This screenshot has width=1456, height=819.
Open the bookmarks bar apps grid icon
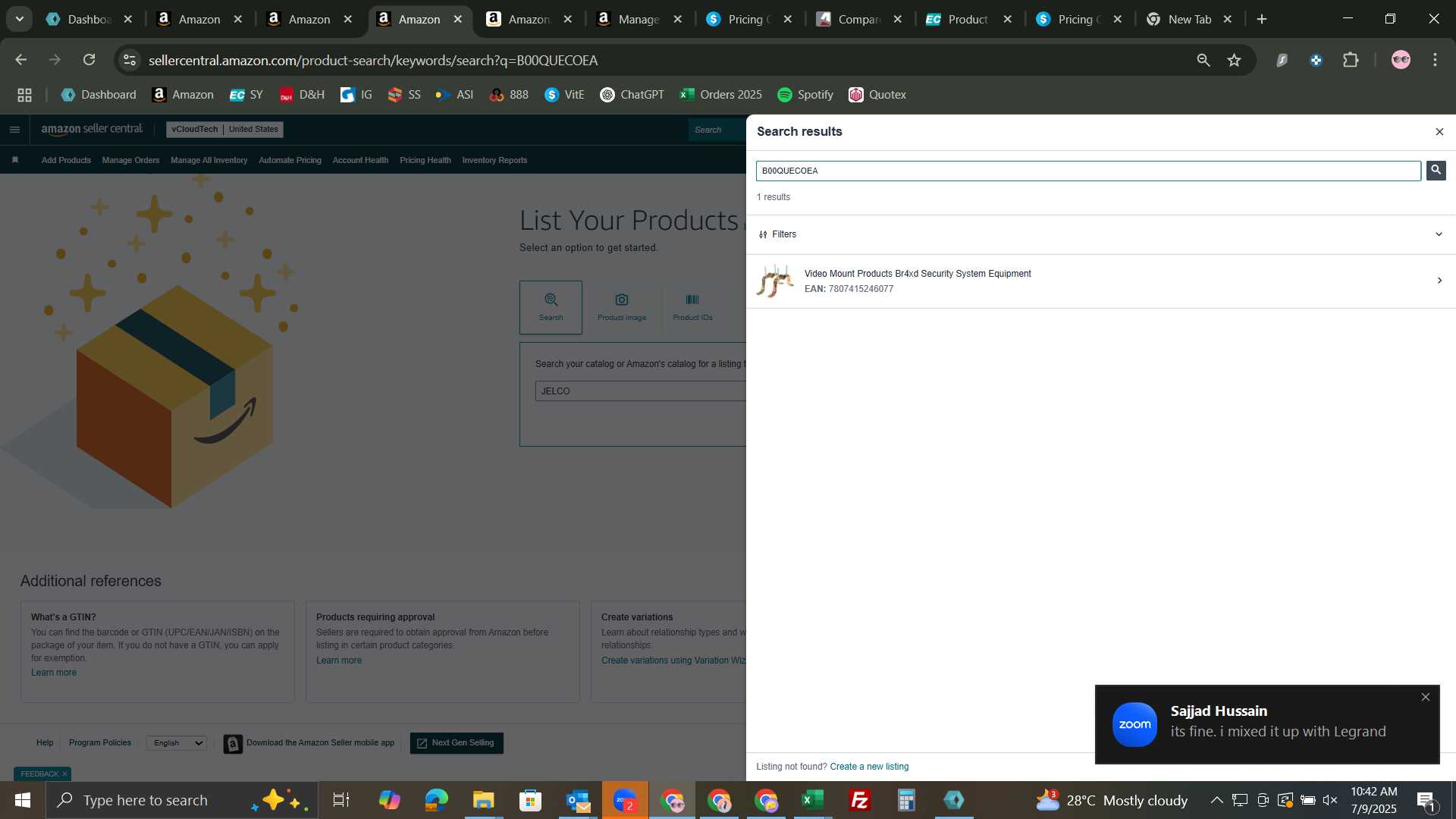[x=24, y=95]
